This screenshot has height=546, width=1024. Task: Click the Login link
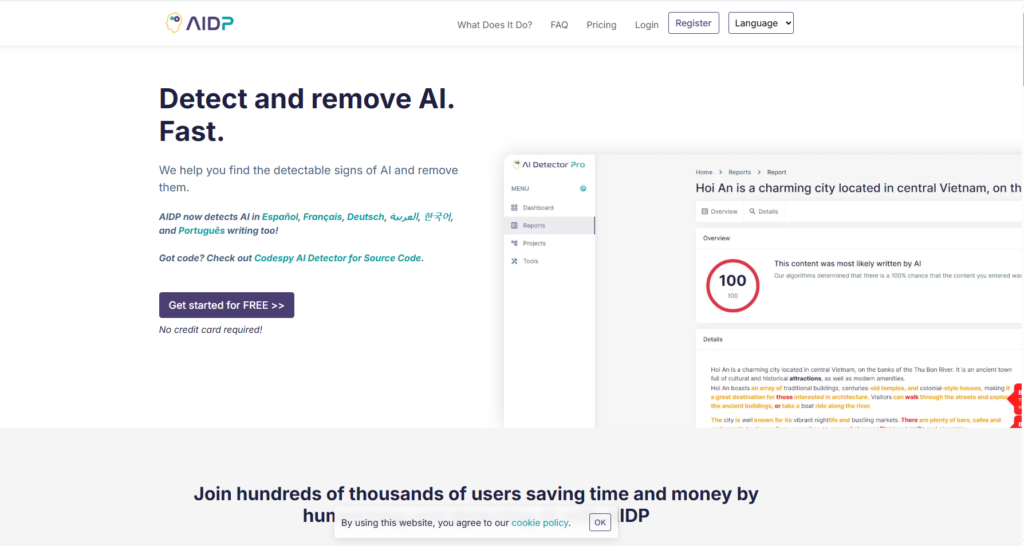[647, 25]
